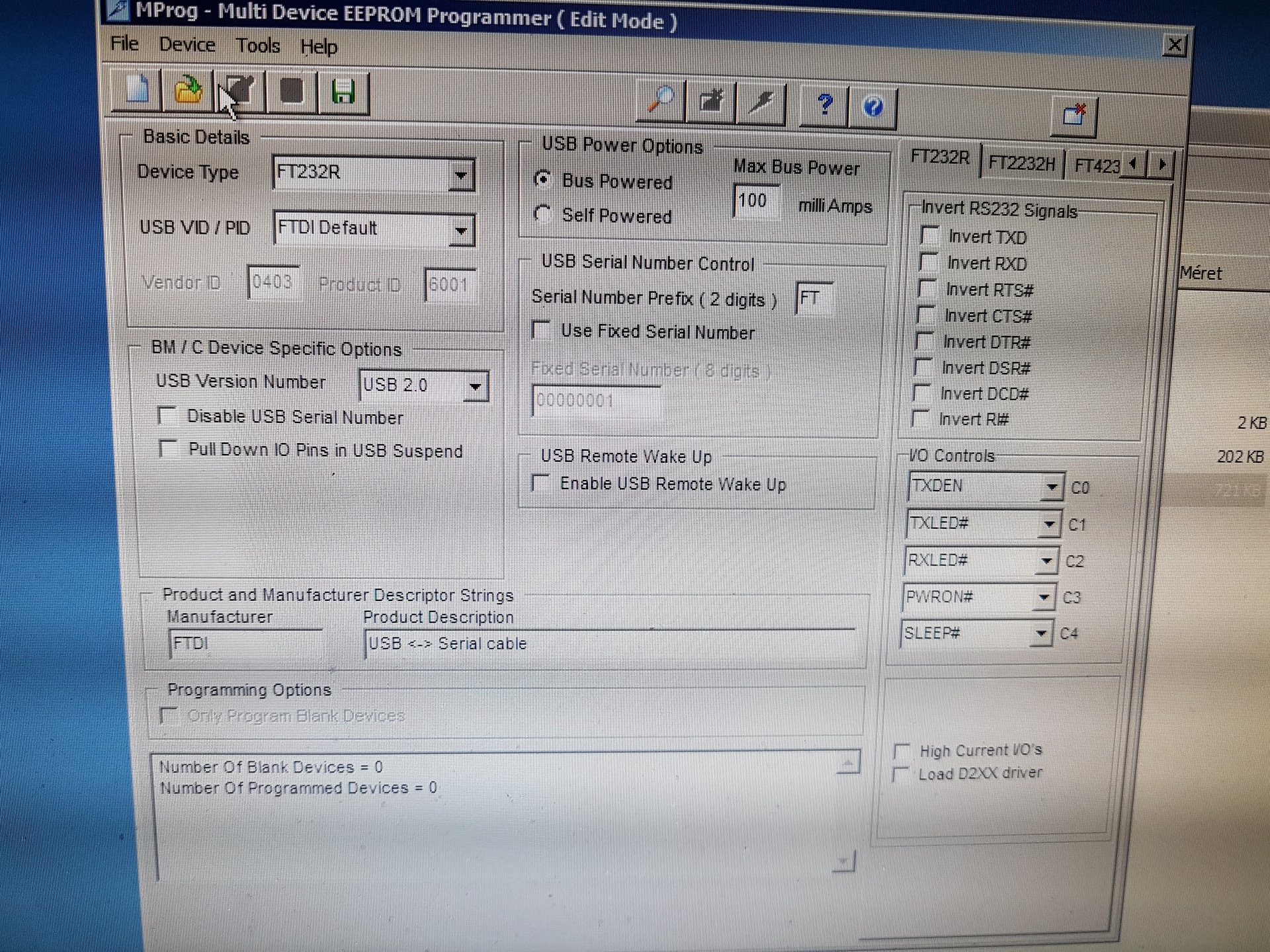
Task: Click the gray square stop icon
Action: click(292, 91)
